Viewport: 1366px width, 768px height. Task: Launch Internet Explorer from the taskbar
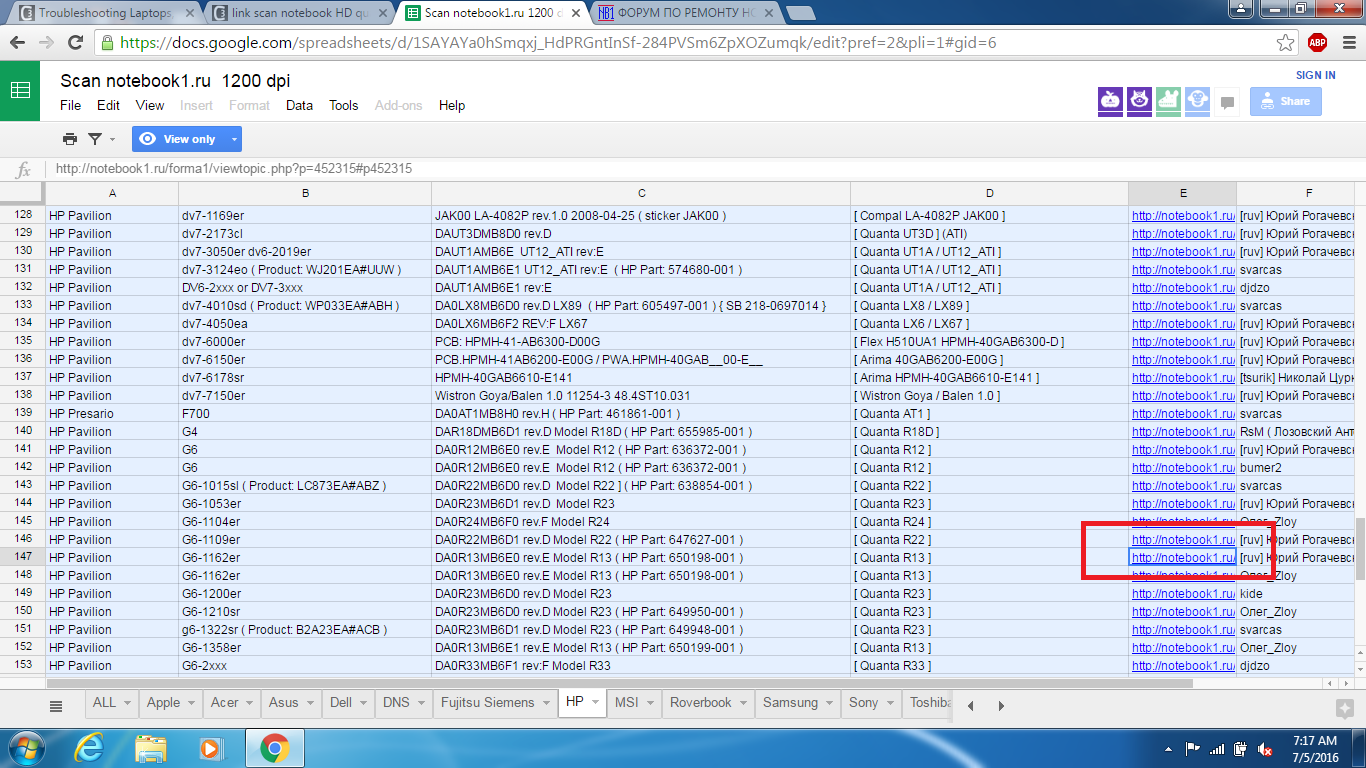(x=89, y=748)
